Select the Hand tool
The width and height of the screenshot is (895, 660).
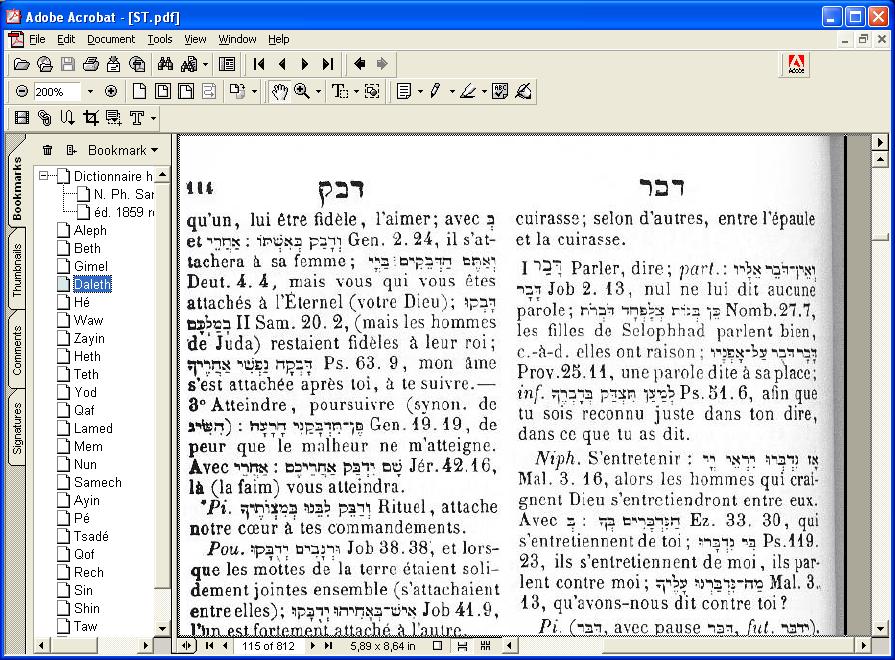pyautogui.click(x=279, y=91)
